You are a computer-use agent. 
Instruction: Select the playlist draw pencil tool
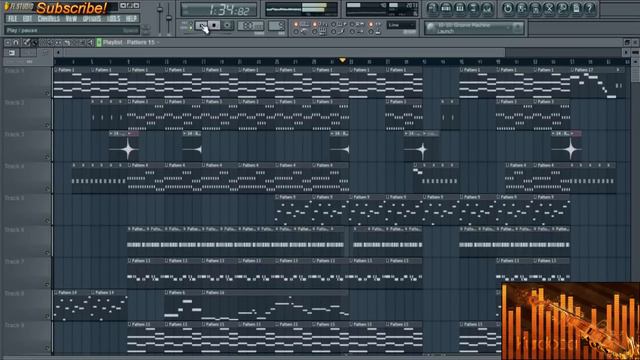coord(27,42)
